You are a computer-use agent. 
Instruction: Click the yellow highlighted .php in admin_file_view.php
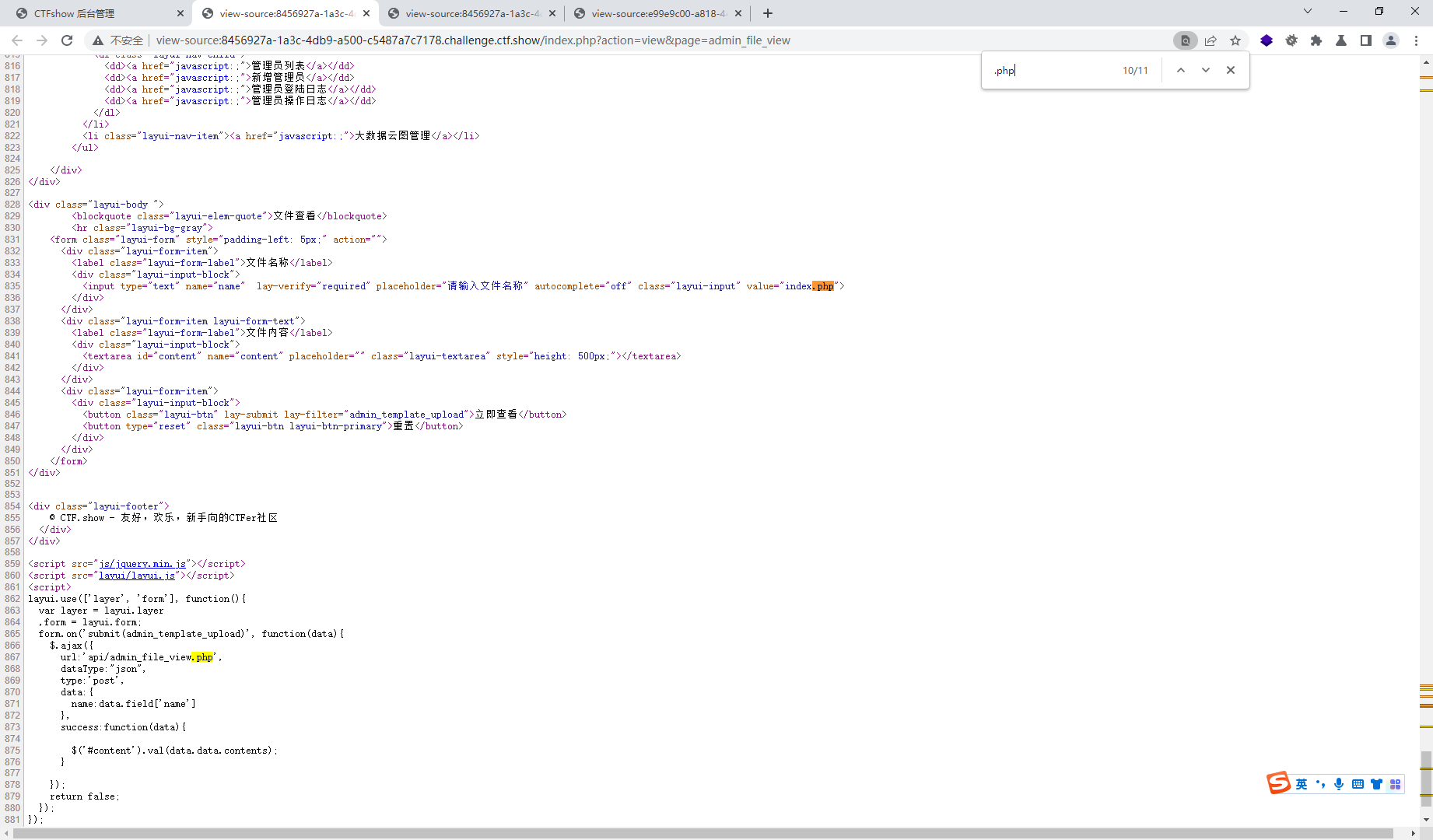pos(202,657)
